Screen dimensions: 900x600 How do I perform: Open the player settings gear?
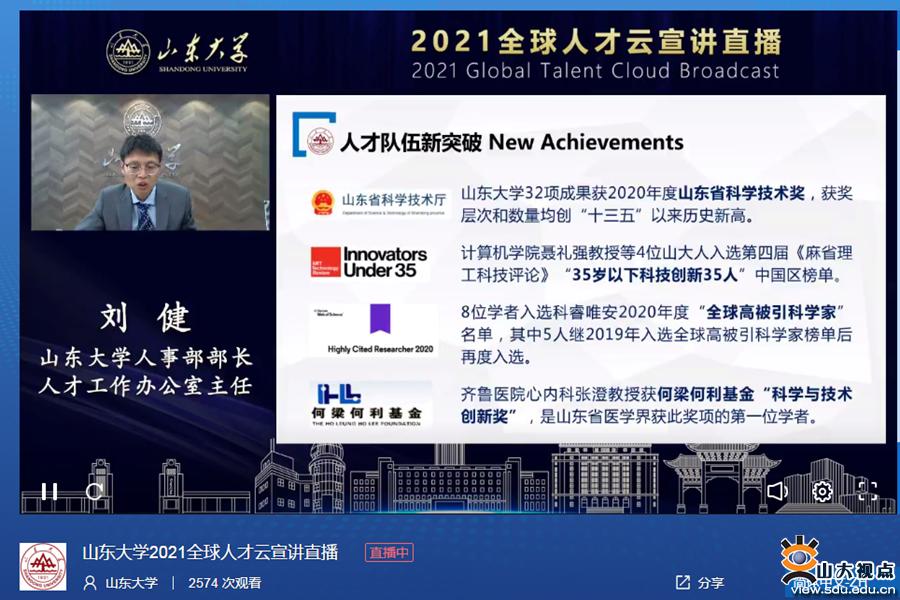click(x=822, y=491)
